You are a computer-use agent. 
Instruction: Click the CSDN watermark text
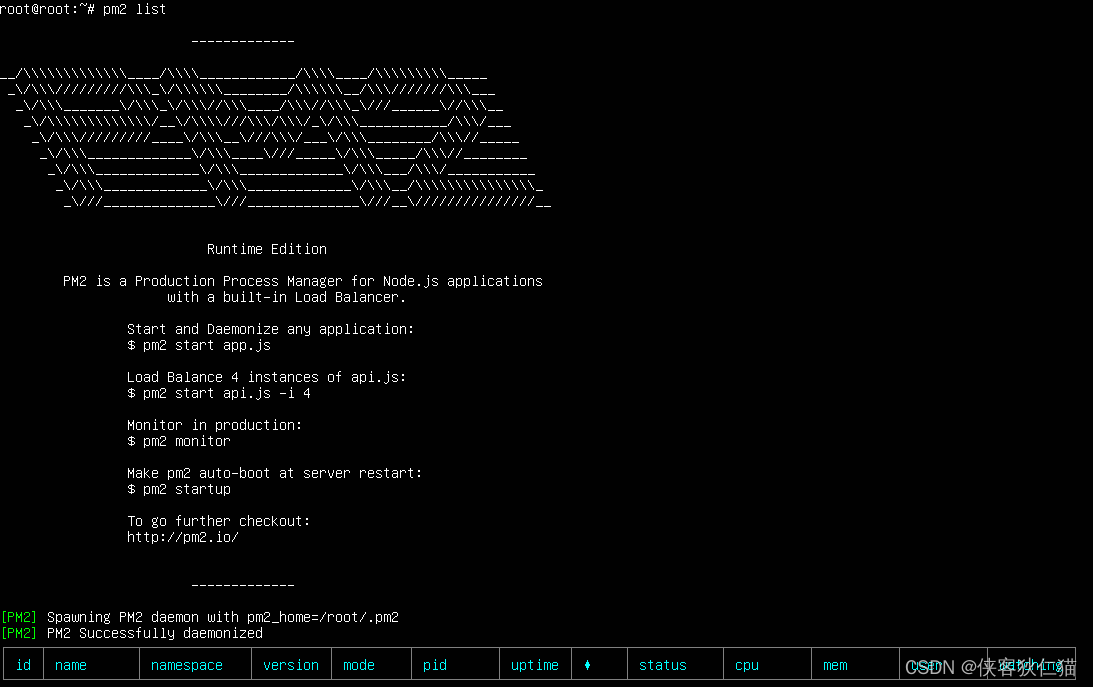990,666
